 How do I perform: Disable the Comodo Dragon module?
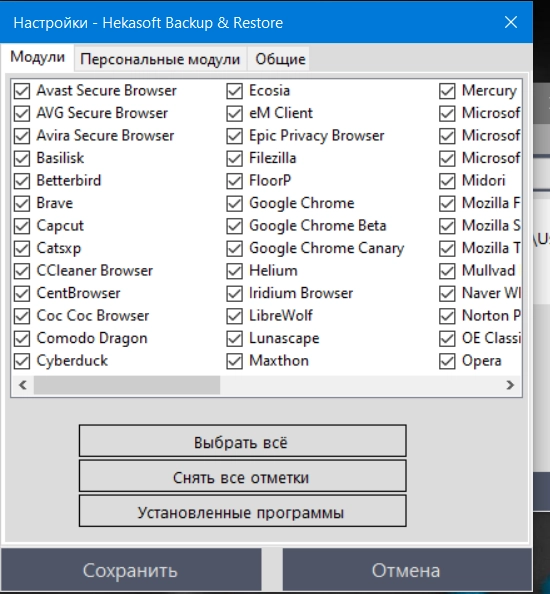[x=22, y=338]
